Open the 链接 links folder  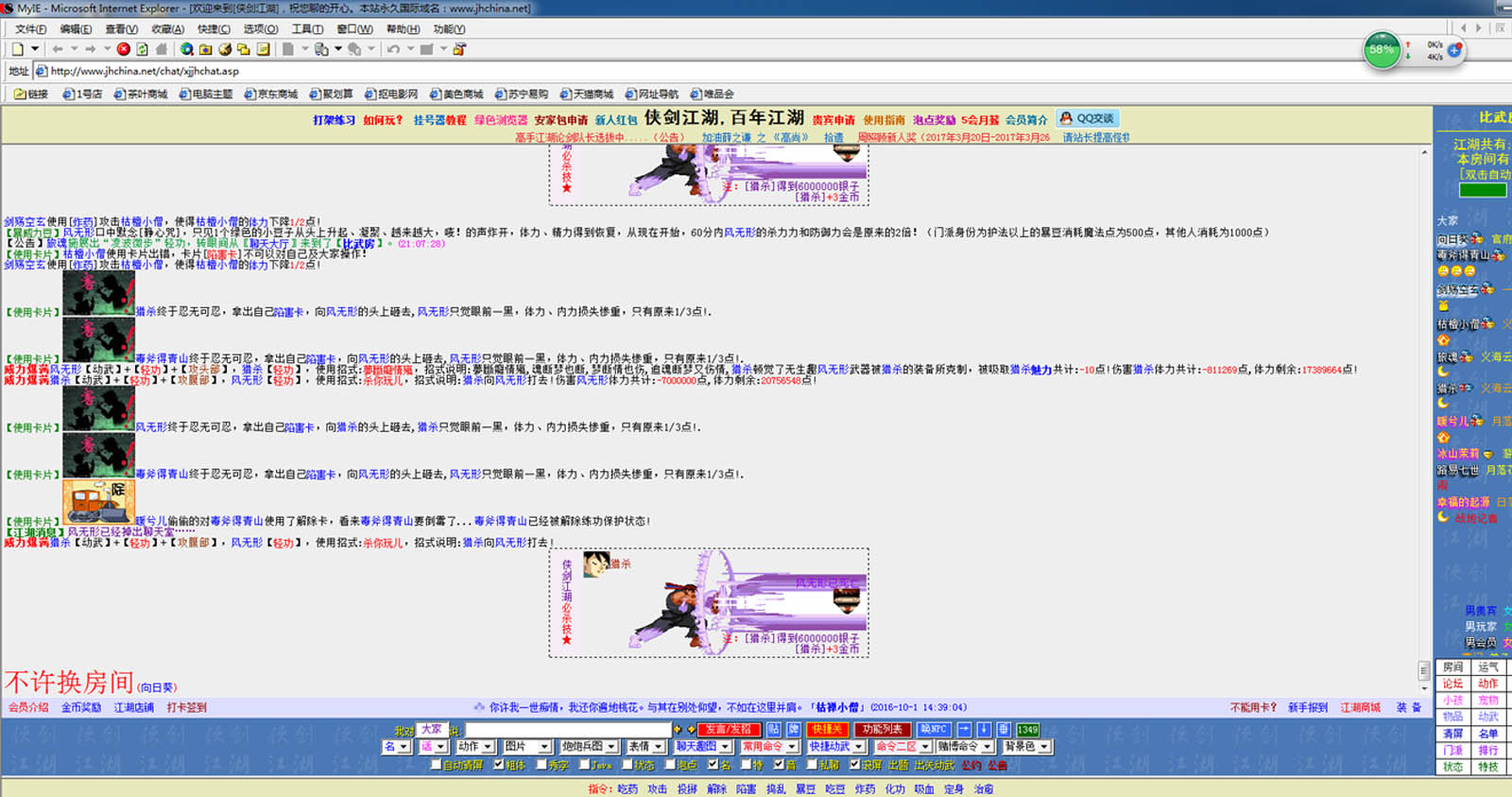point(31,94)
